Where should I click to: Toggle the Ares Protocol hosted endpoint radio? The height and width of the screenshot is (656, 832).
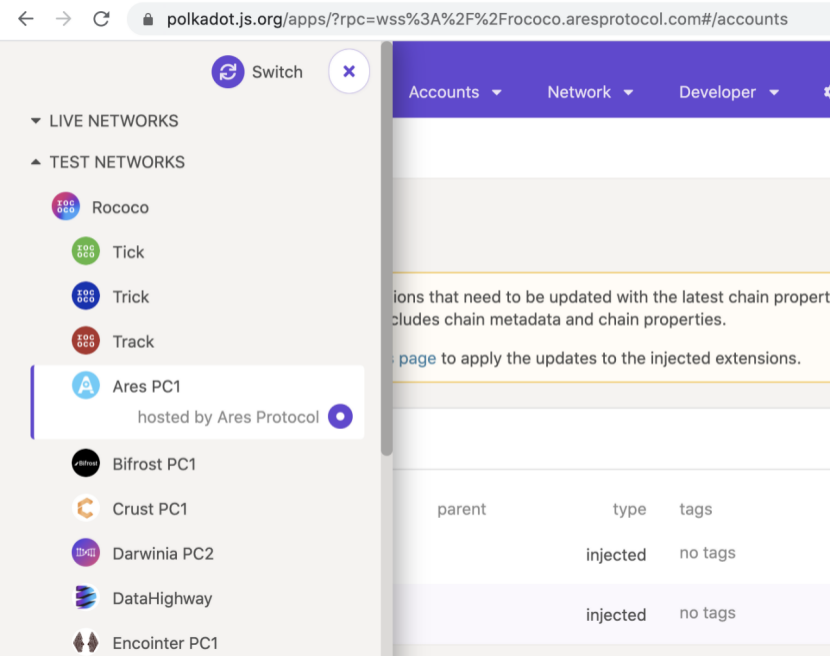pos(340,416)
